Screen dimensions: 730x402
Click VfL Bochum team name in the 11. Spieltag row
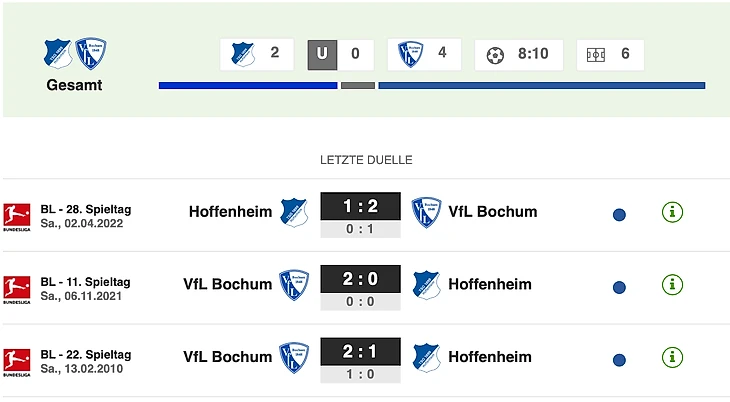[x=227, y=284]
